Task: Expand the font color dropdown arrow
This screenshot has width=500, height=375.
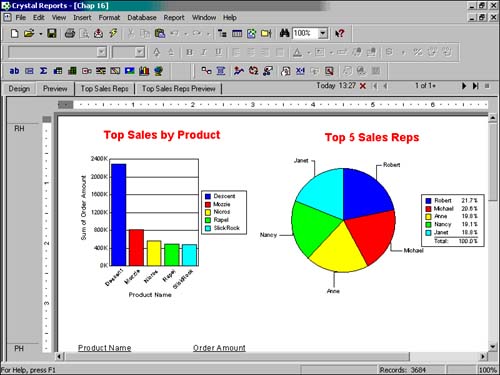Action: [309, 52]
